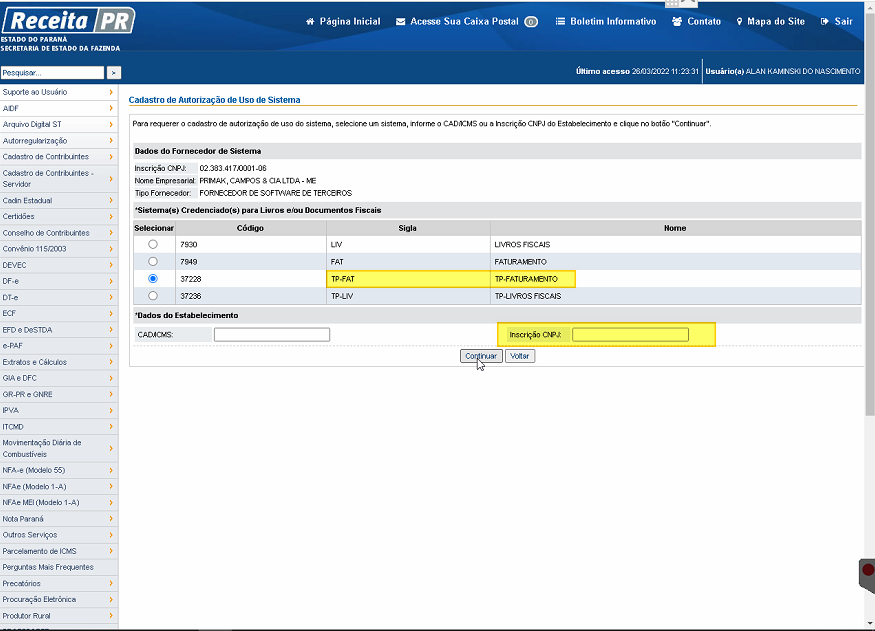
Task: Click the Voltar button
Action: click(520, 356)
